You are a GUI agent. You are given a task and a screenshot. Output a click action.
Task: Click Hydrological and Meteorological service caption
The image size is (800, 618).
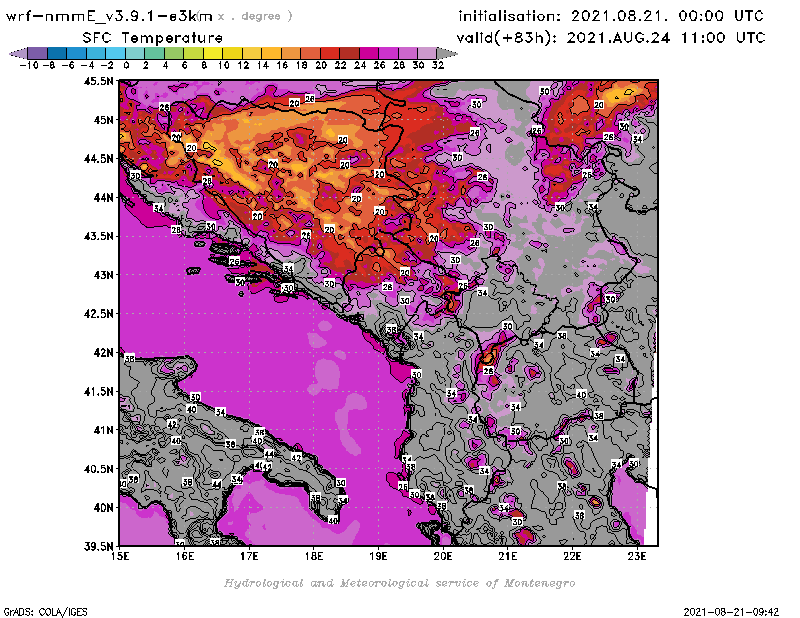click(x=399, y=582)
